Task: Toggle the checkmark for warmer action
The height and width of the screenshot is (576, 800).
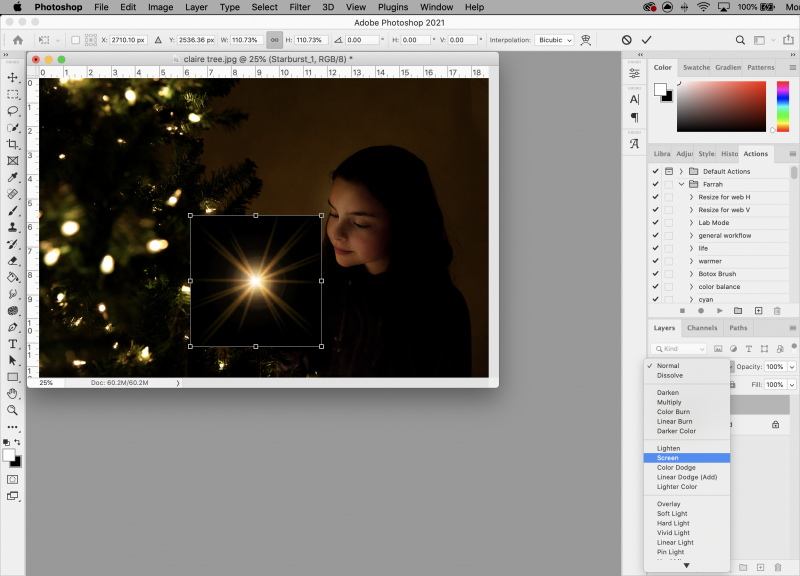Action: (x=656, y=261)
